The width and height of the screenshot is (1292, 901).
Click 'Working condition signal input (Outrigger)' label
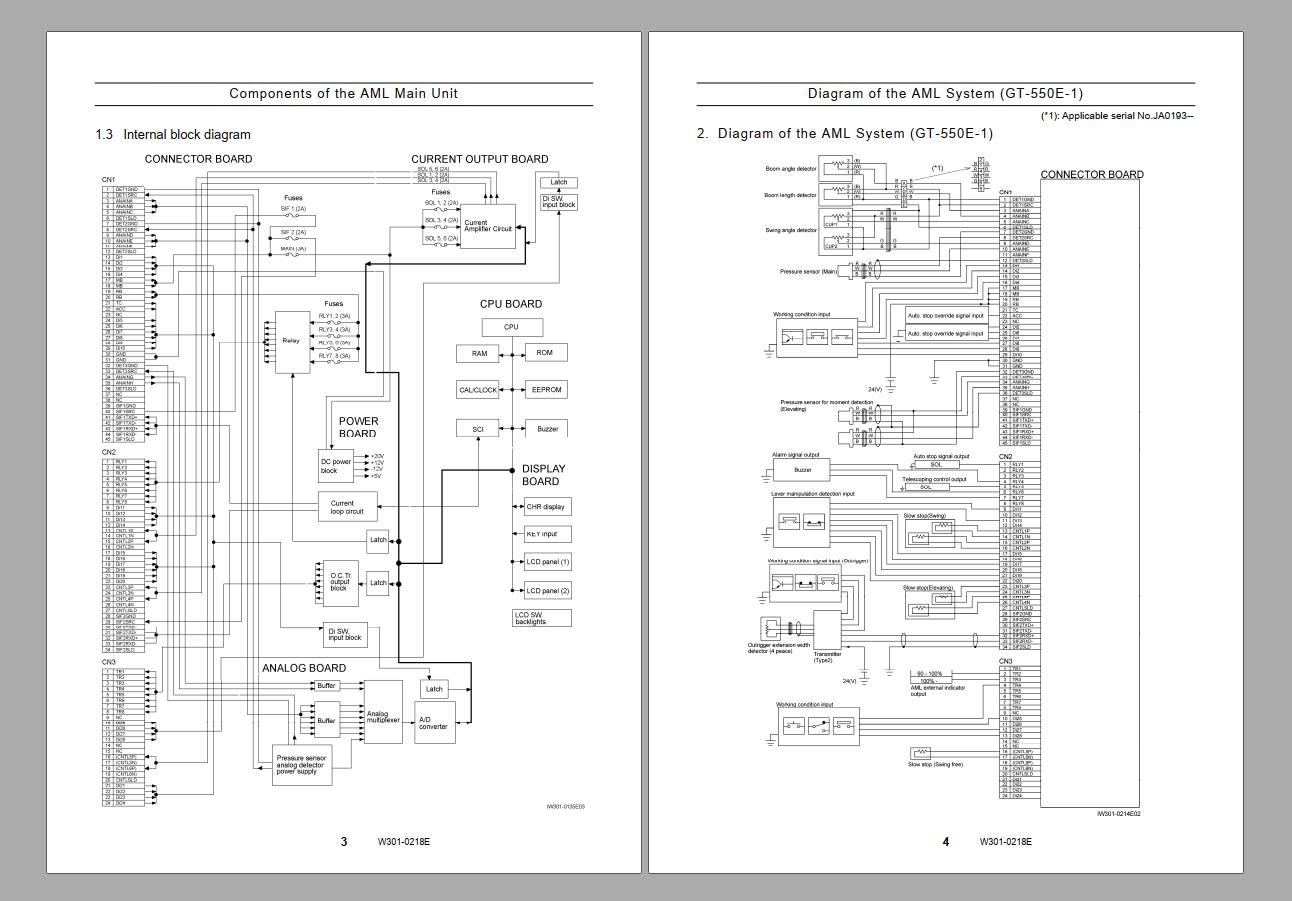[818, 561]
